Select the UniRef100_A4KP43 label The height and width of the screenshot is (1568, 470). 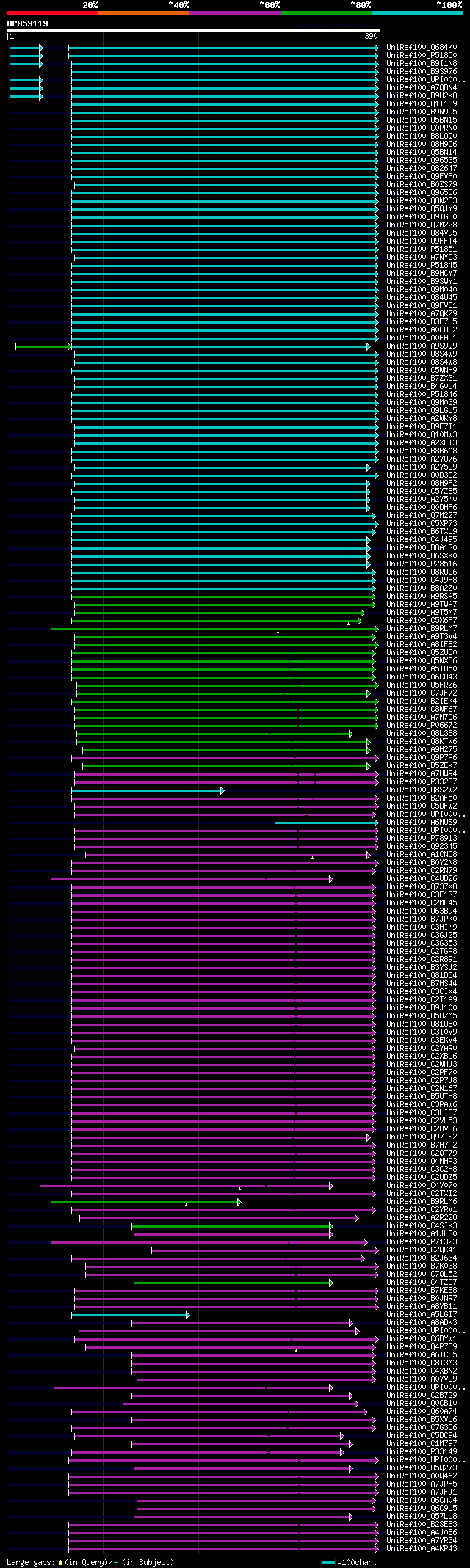click(422, 1549)
